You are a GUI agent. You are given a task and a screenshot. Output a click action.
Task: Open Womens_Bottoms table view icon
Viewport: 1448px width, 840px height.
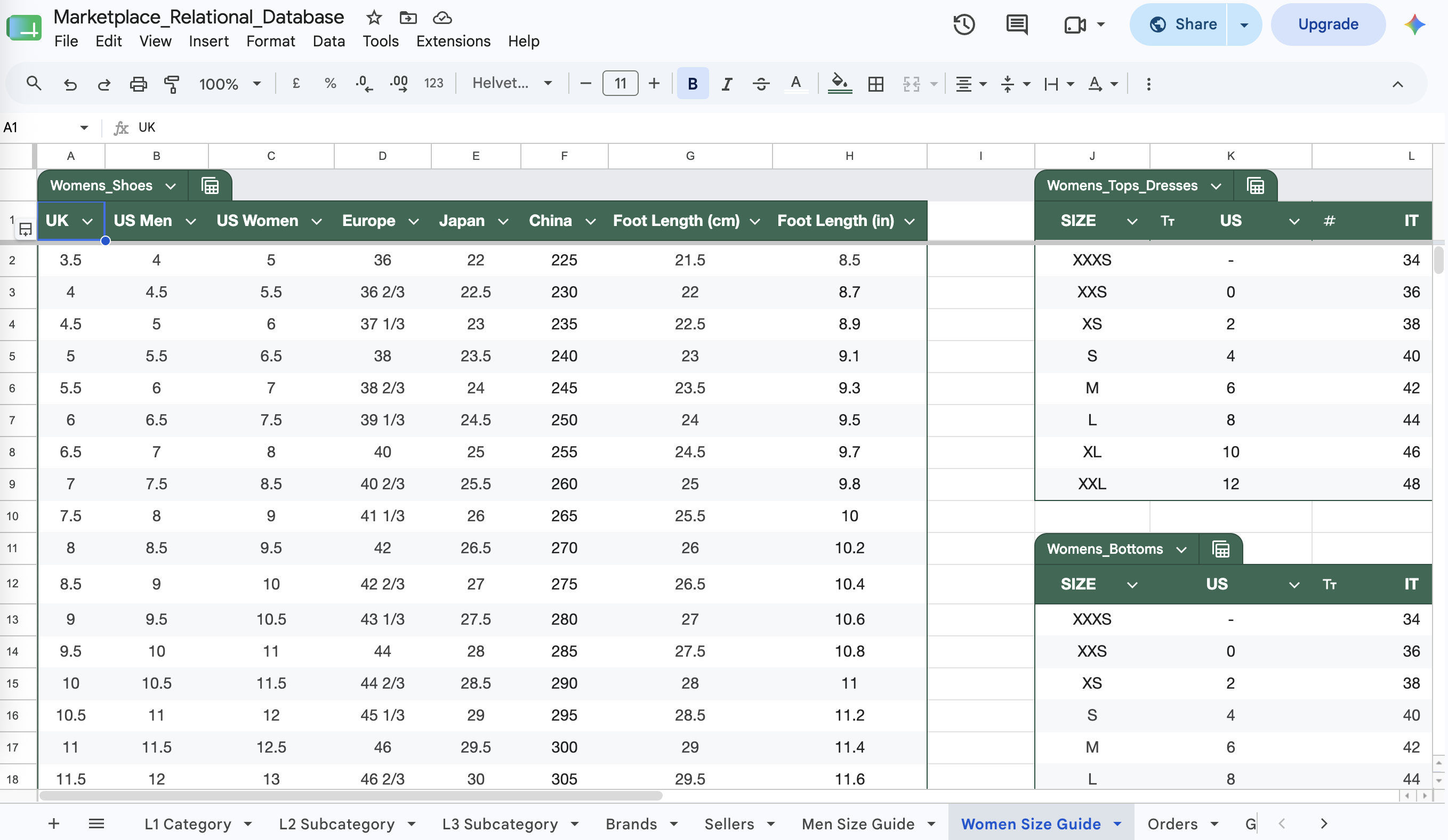pyautogui.click(x=1220, y=548)
